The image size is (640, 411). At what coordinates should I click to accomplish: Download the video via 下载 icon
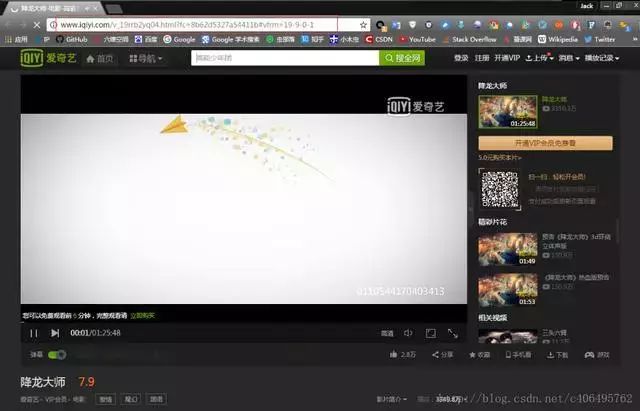point(558,355)
